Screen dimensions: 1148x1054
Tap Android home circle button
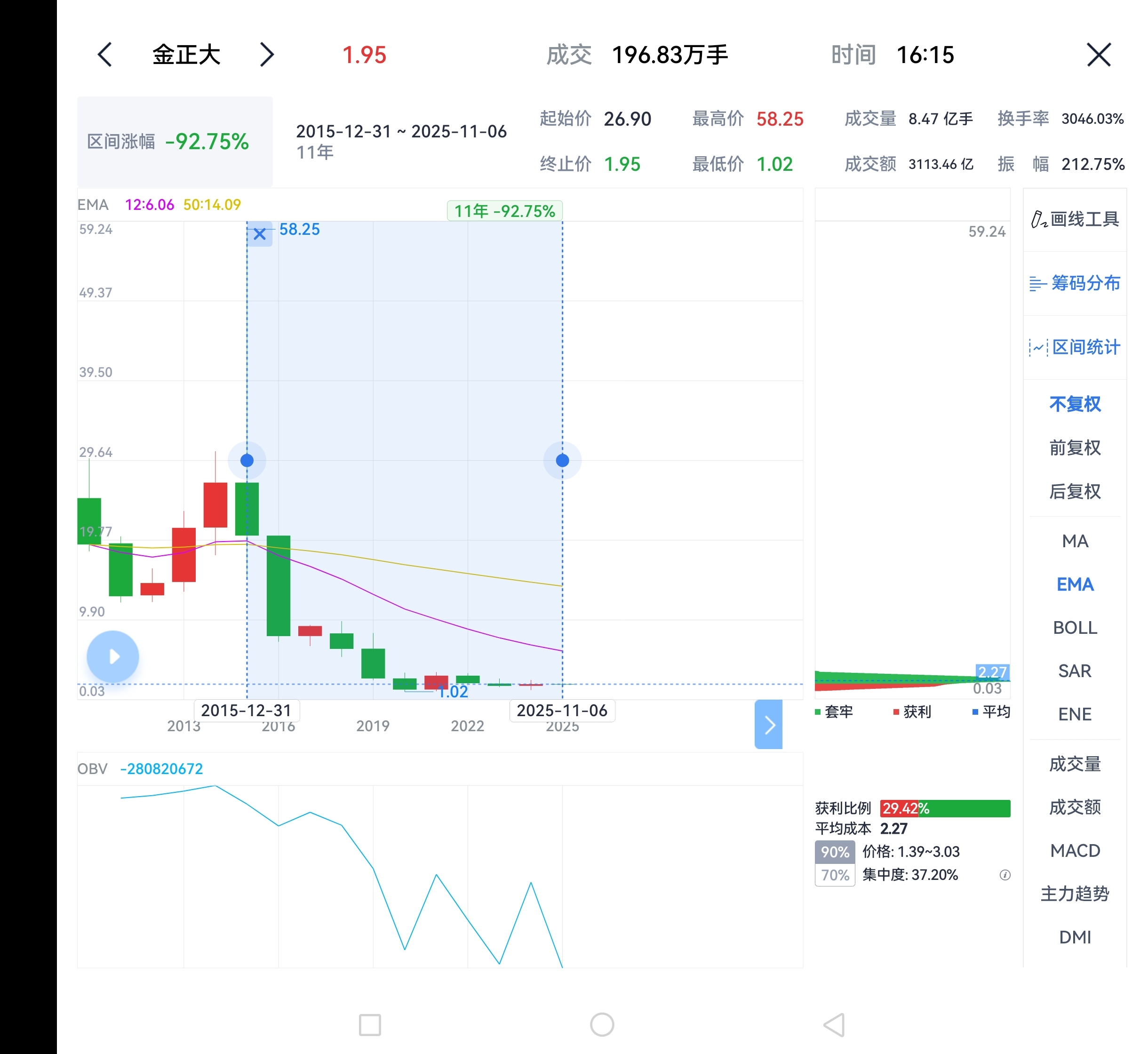coord(602,1025)
